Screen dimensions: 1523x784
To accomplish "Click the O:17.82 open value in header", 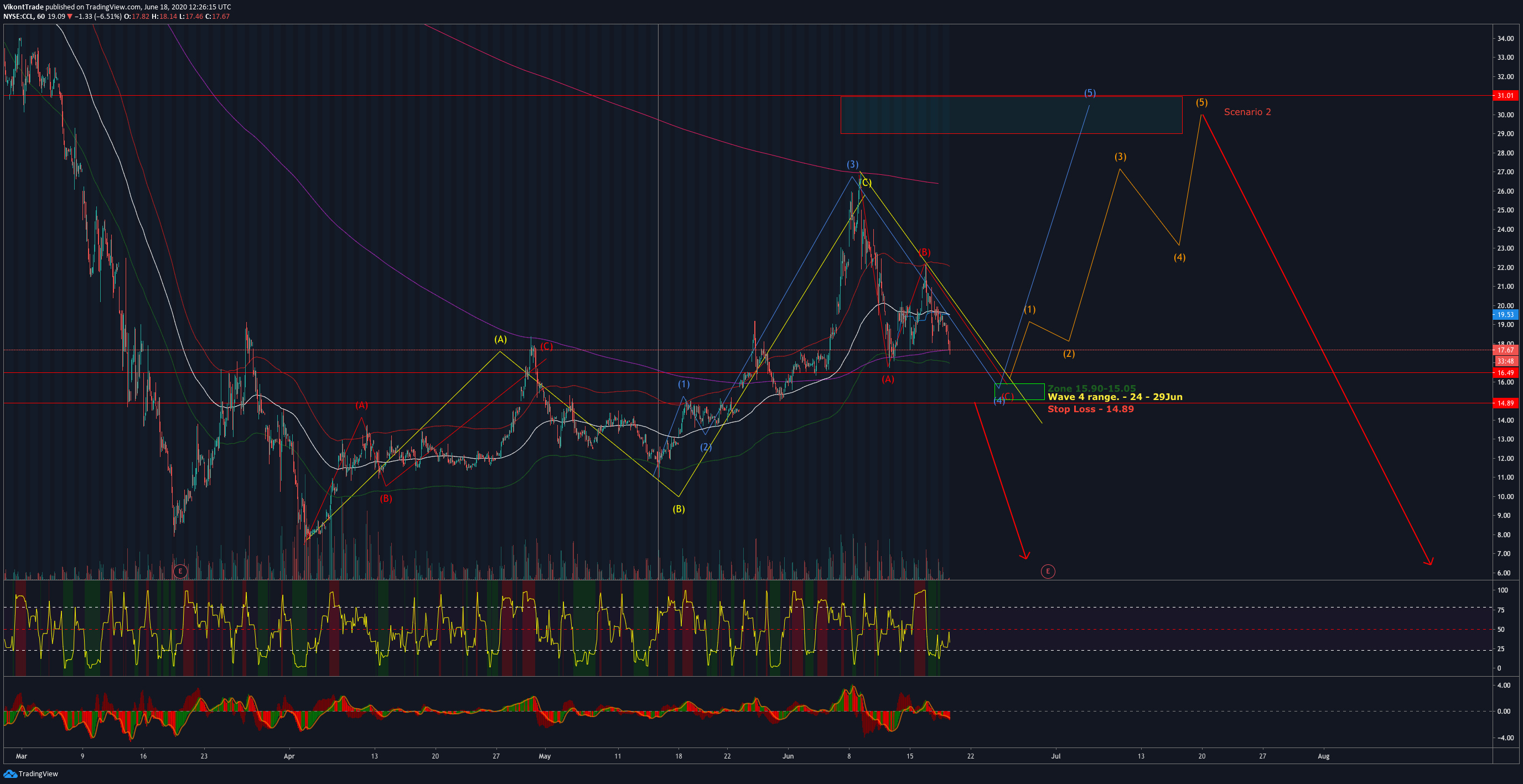I will tap(136, 16).
